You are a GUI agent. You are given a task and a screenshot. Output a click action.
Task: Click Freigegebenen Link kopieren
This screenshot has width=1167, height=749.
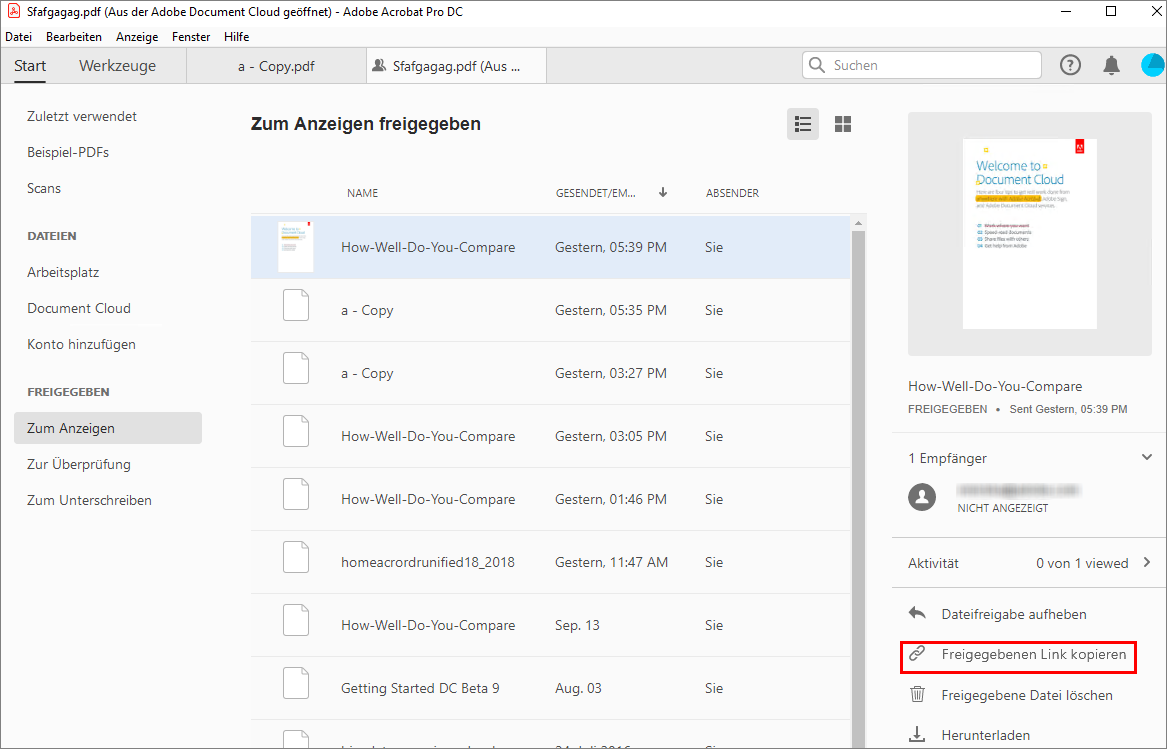(1033, 654)
